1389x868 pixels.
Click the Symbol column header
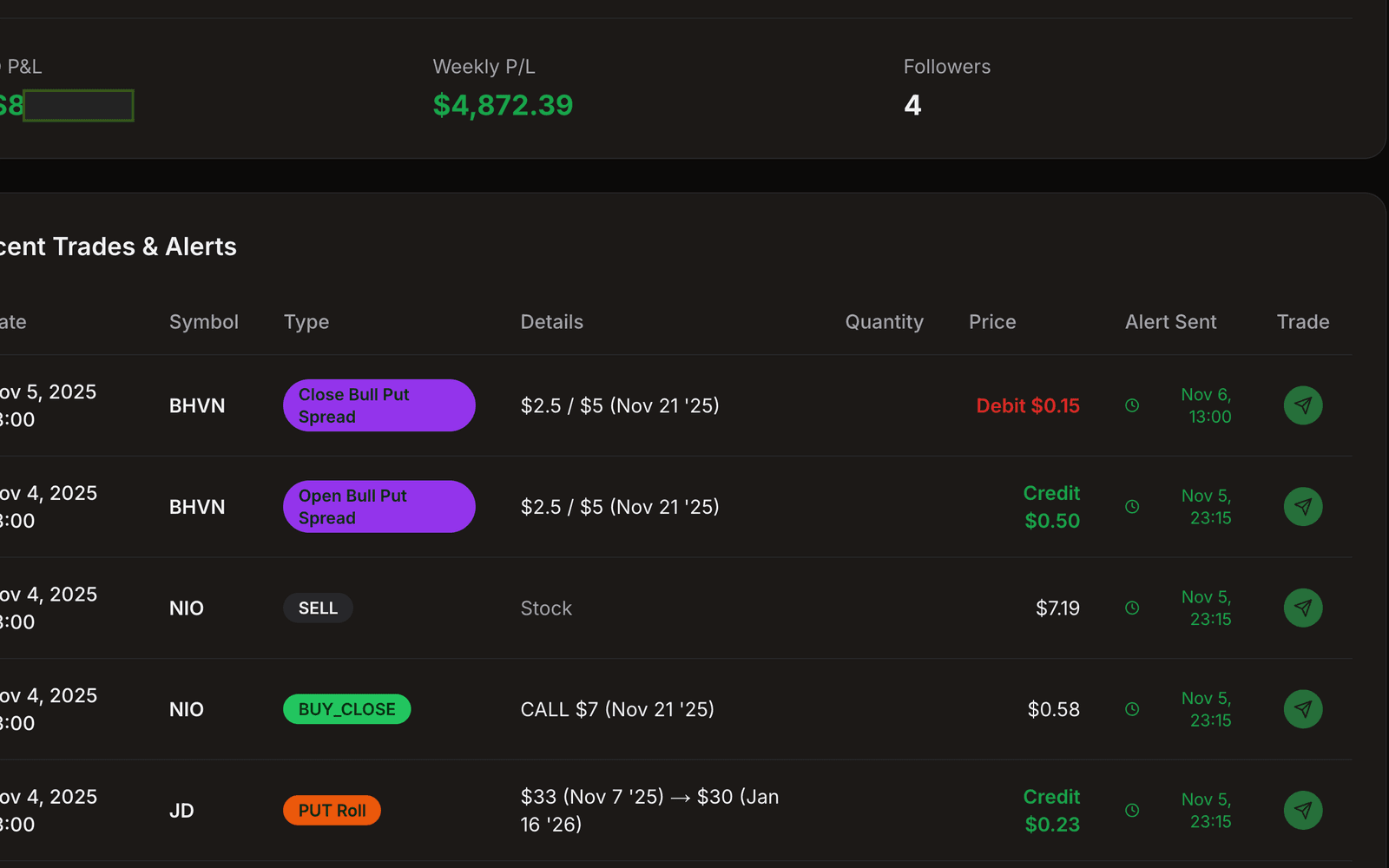[204, 322]
